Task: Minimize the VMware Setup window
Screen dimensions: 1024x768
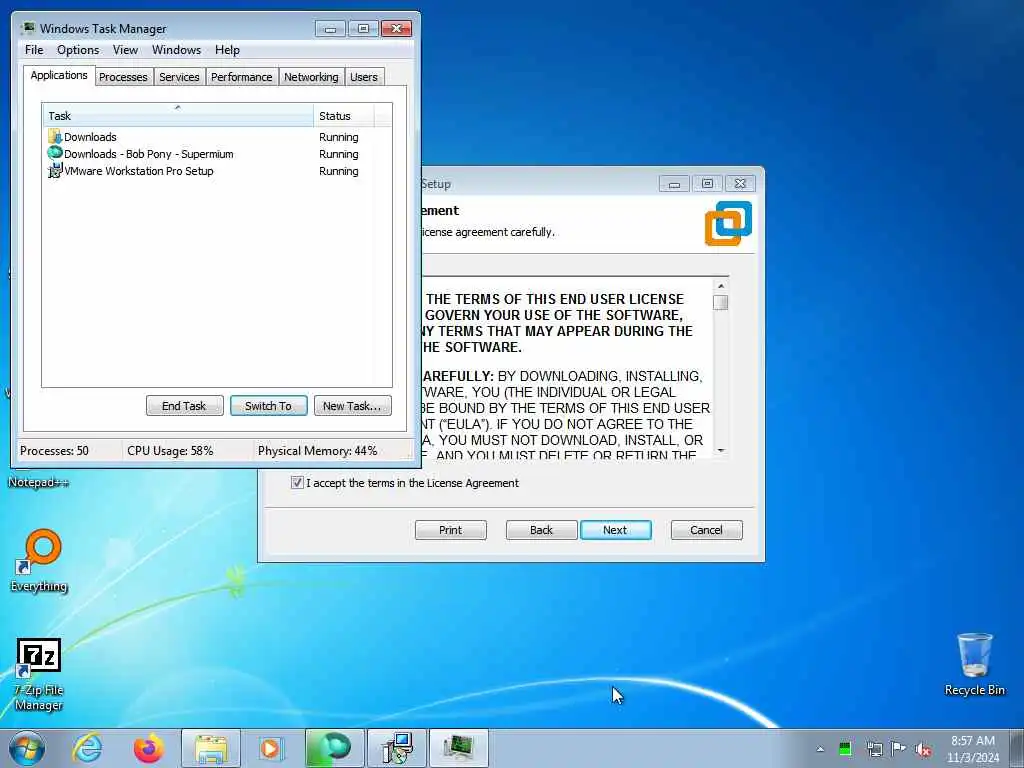Action: coord(675,184)
